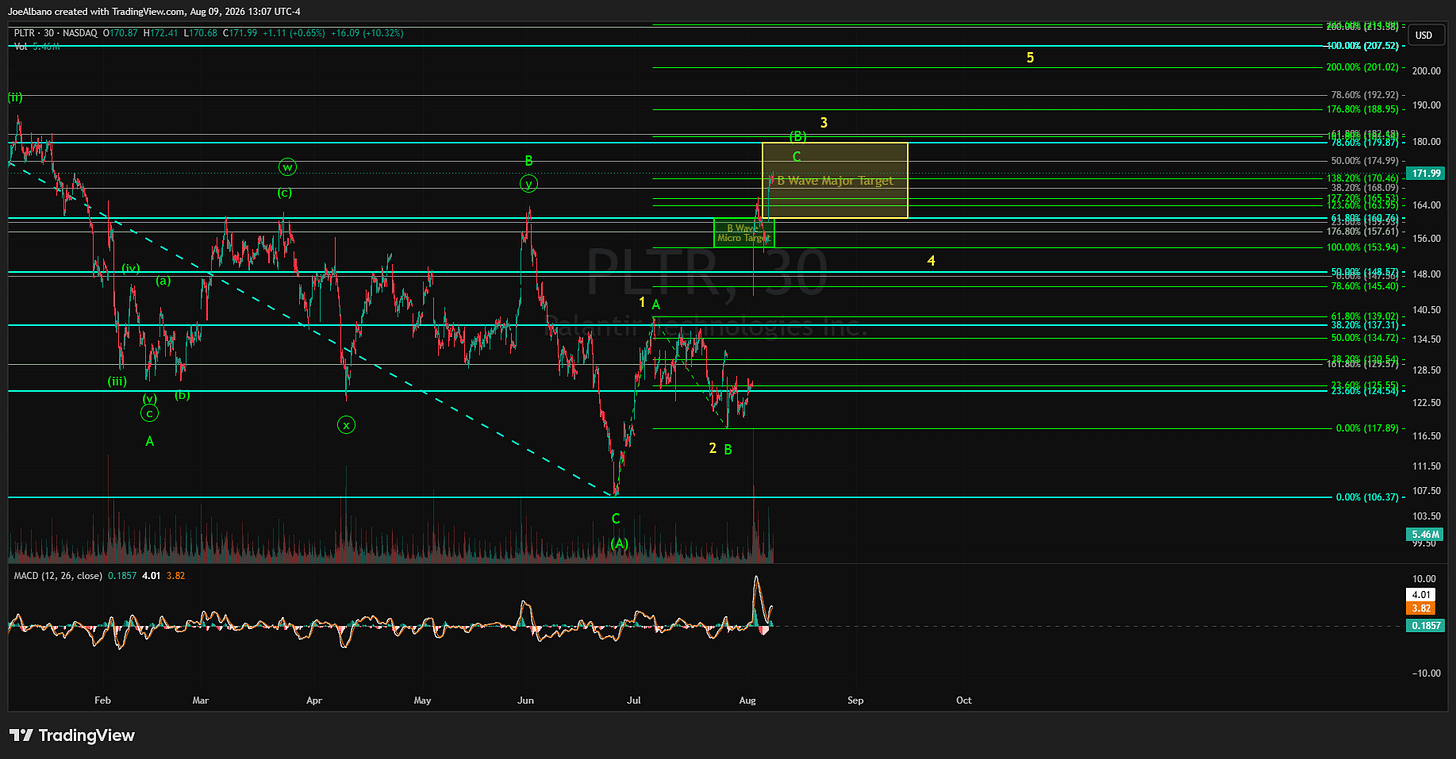This screenshot has width=1456, height=759.
Task: Click the 171.99 current price label
Action: tap(1423, 173)
